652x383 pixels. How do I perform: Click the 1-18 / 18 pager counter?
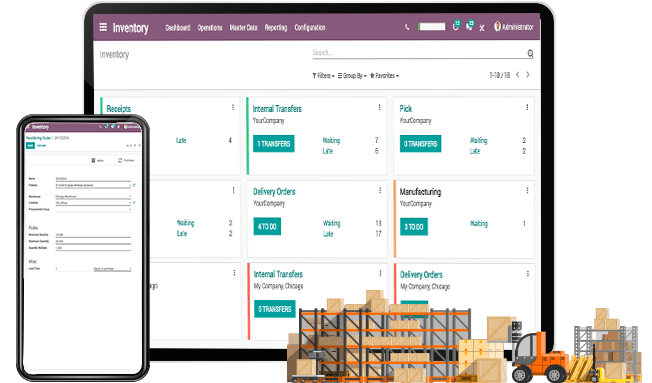(499, 75)
